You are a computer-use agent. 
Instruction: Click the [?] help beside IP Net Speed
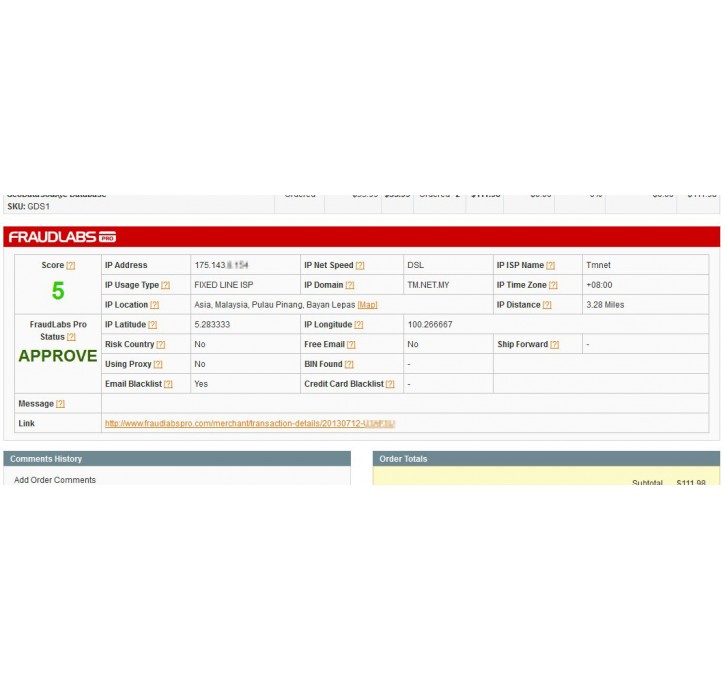(360, 265)
